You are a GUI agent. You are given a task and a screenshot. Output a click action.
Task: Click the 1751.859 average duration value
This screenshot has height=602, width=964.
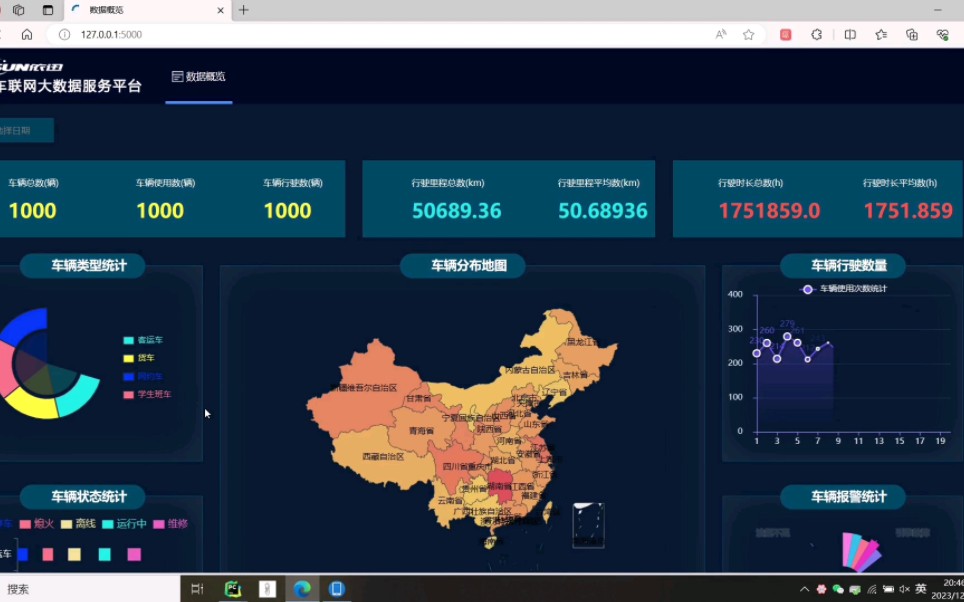pos(908,211)
